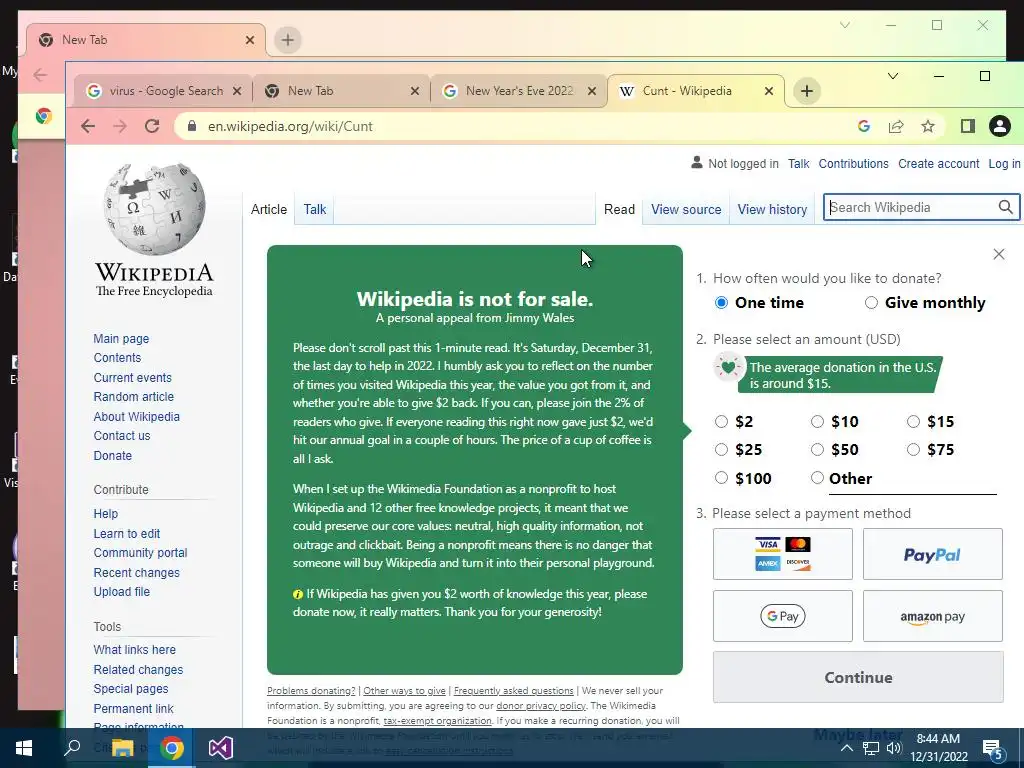Image resolution: width=1024 pixels, height=768 pixels.
Task: Select the $10 donation amount
Action: (x=817, y=422)
